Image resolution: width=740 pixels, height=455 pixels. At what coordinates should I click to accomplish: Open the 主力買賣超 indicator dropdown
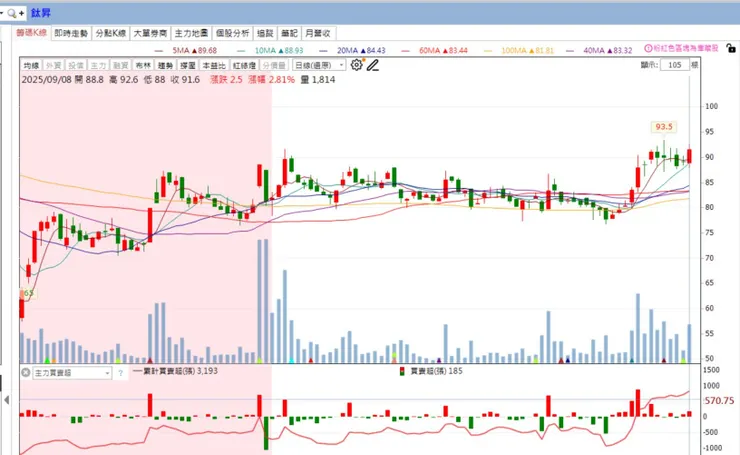point(72,373)
